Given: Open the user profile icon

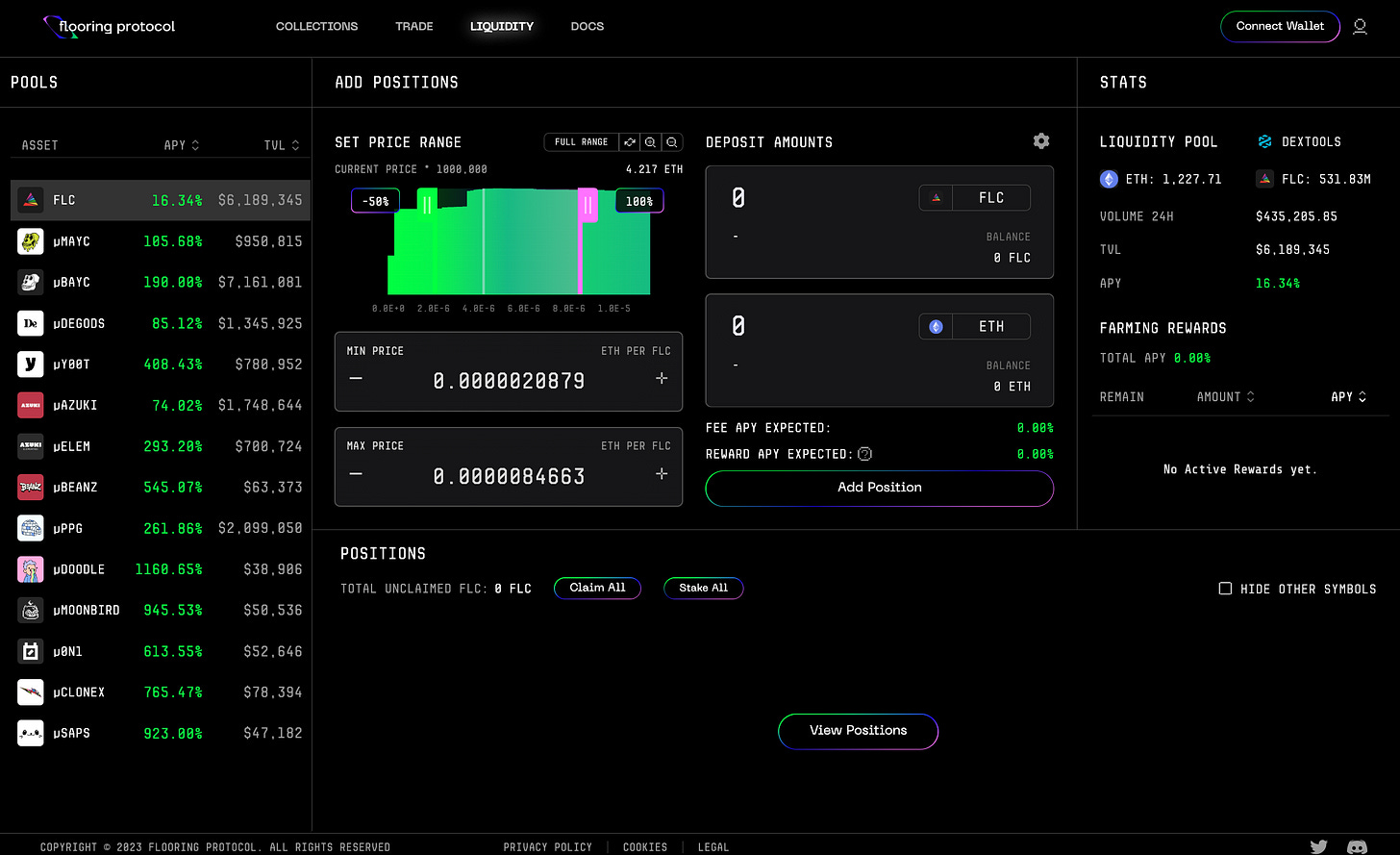Looking at the screenshot, I should tap(1360, 27).
